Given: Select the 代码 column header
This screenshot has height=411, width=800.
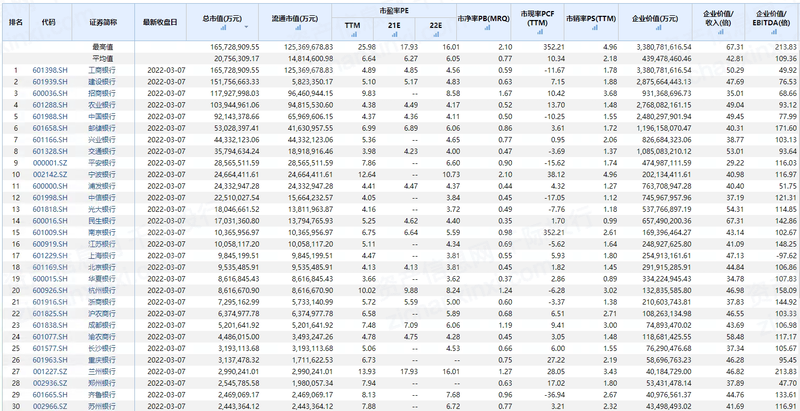Looking at the screenshot, I should pos(49,22).
